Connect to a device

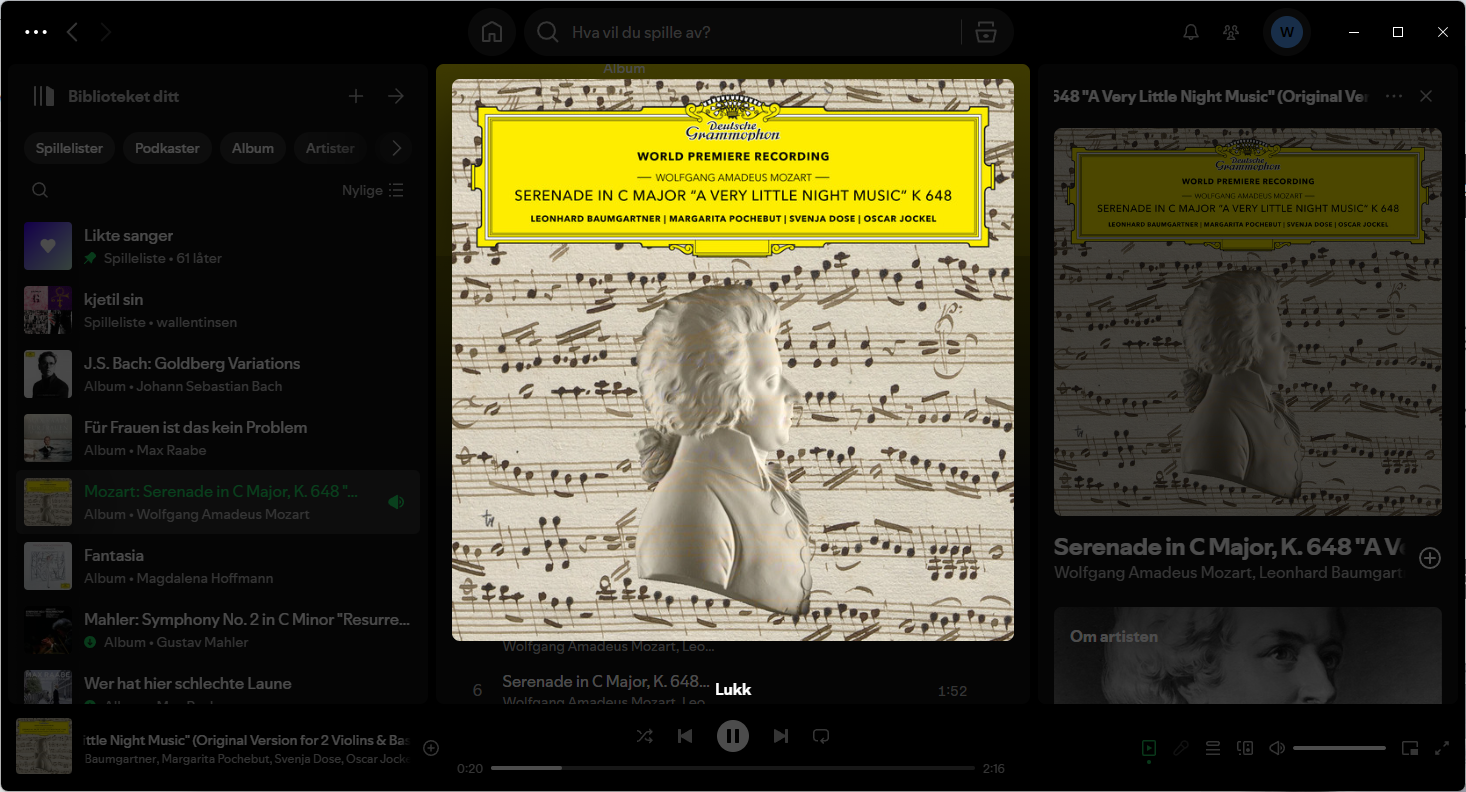click(x=1245, y=748)
